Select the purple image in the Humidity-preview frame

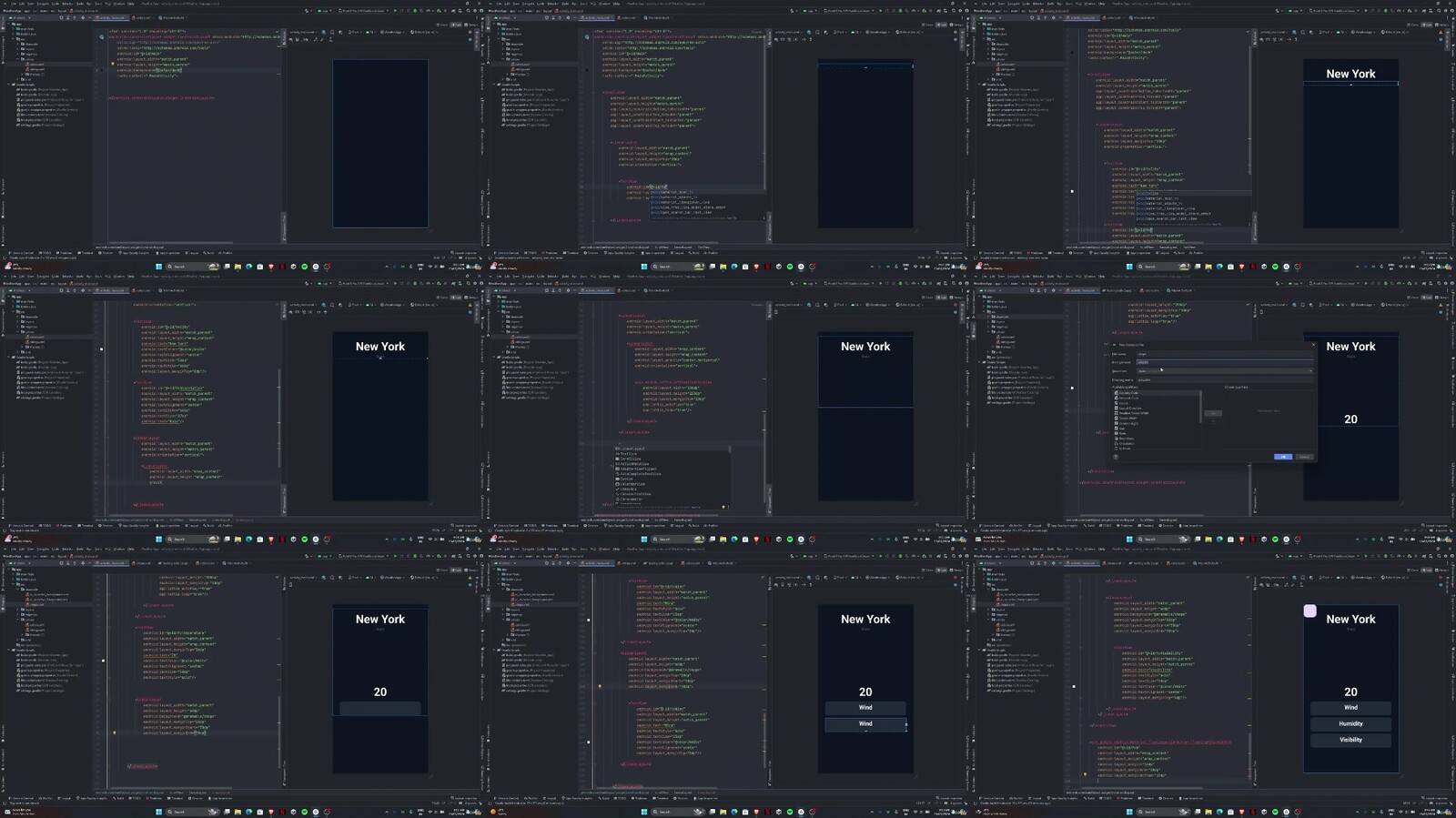pyautogui.click(x=1310, y=611)
